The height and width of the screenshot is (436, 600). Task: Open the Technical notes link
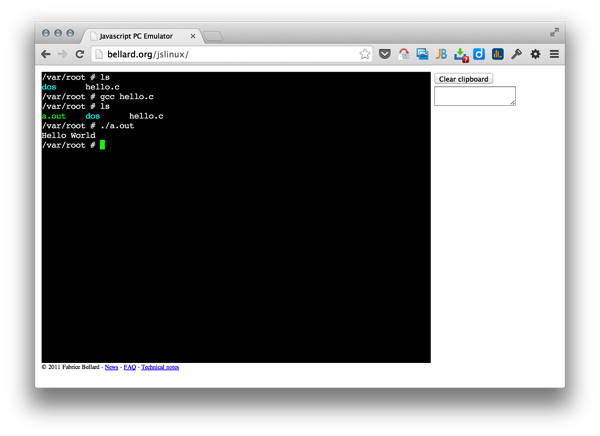[160, 367]
